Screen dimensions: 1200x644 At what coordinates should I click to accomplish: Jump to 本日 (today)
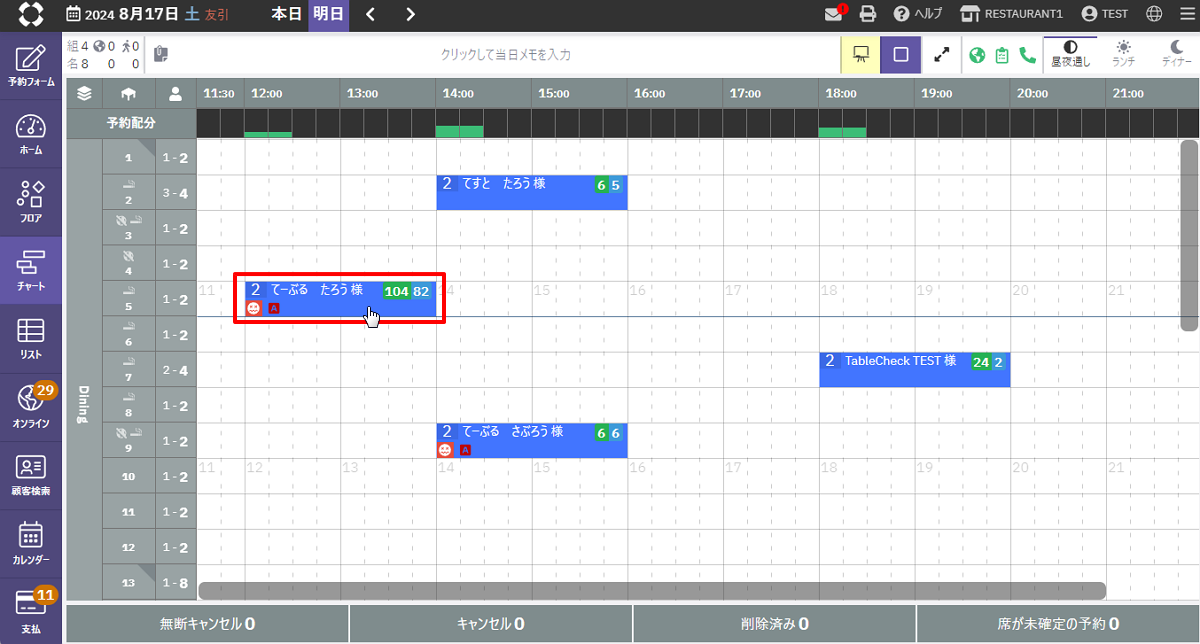287,14
